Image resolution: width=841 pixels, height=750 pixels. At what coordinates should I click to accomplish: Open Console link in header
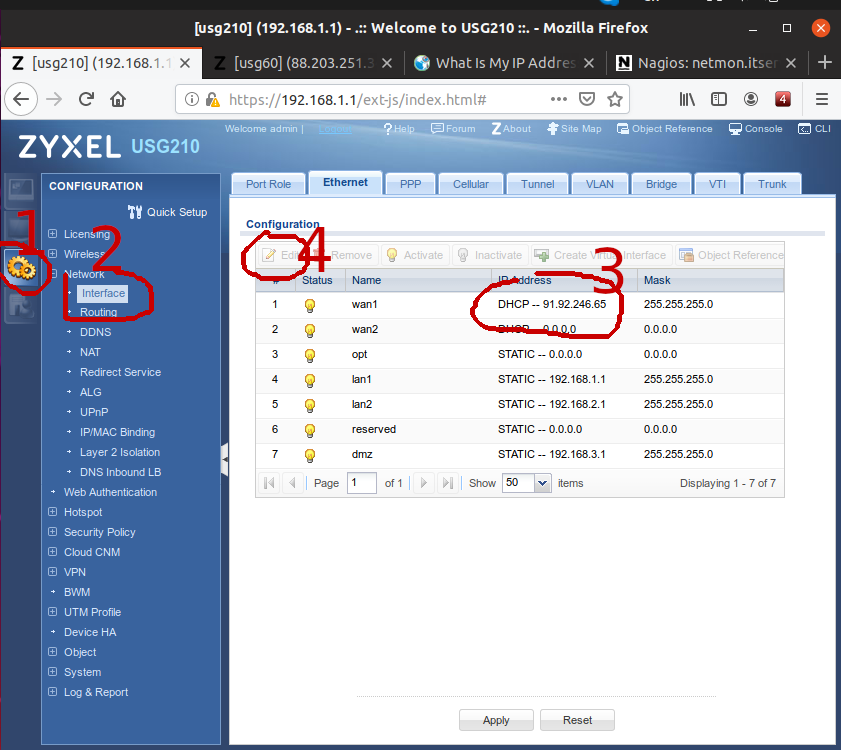(755, 129)
